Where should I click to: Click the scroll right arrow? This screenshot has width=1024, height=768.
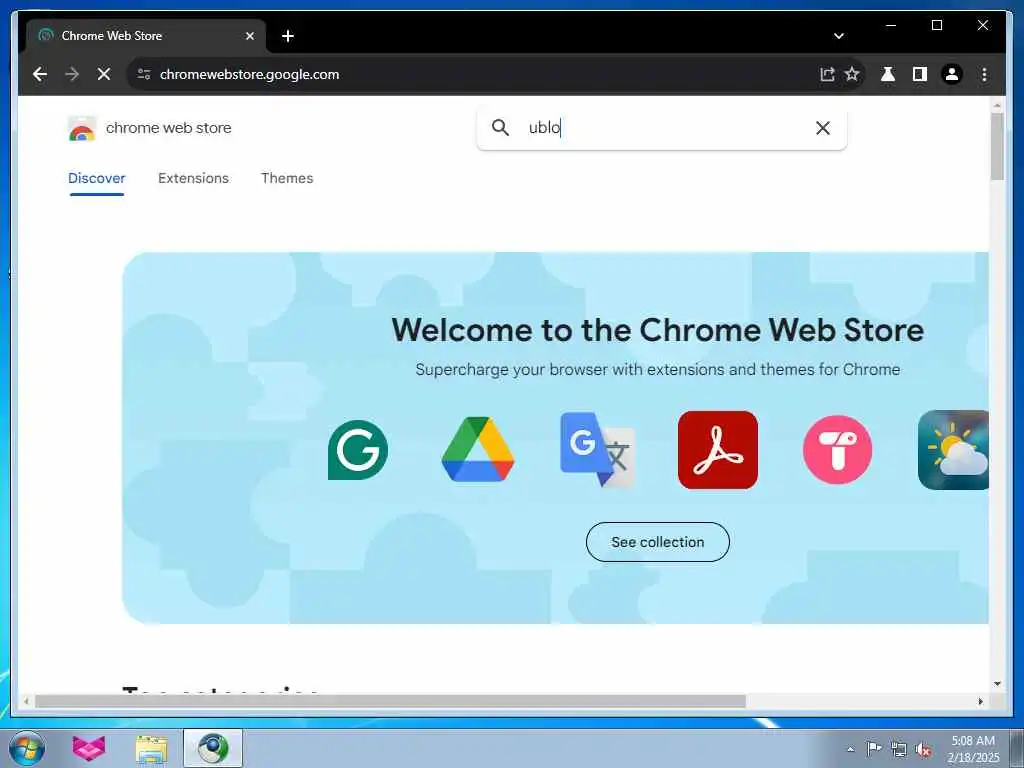point(980,701)
